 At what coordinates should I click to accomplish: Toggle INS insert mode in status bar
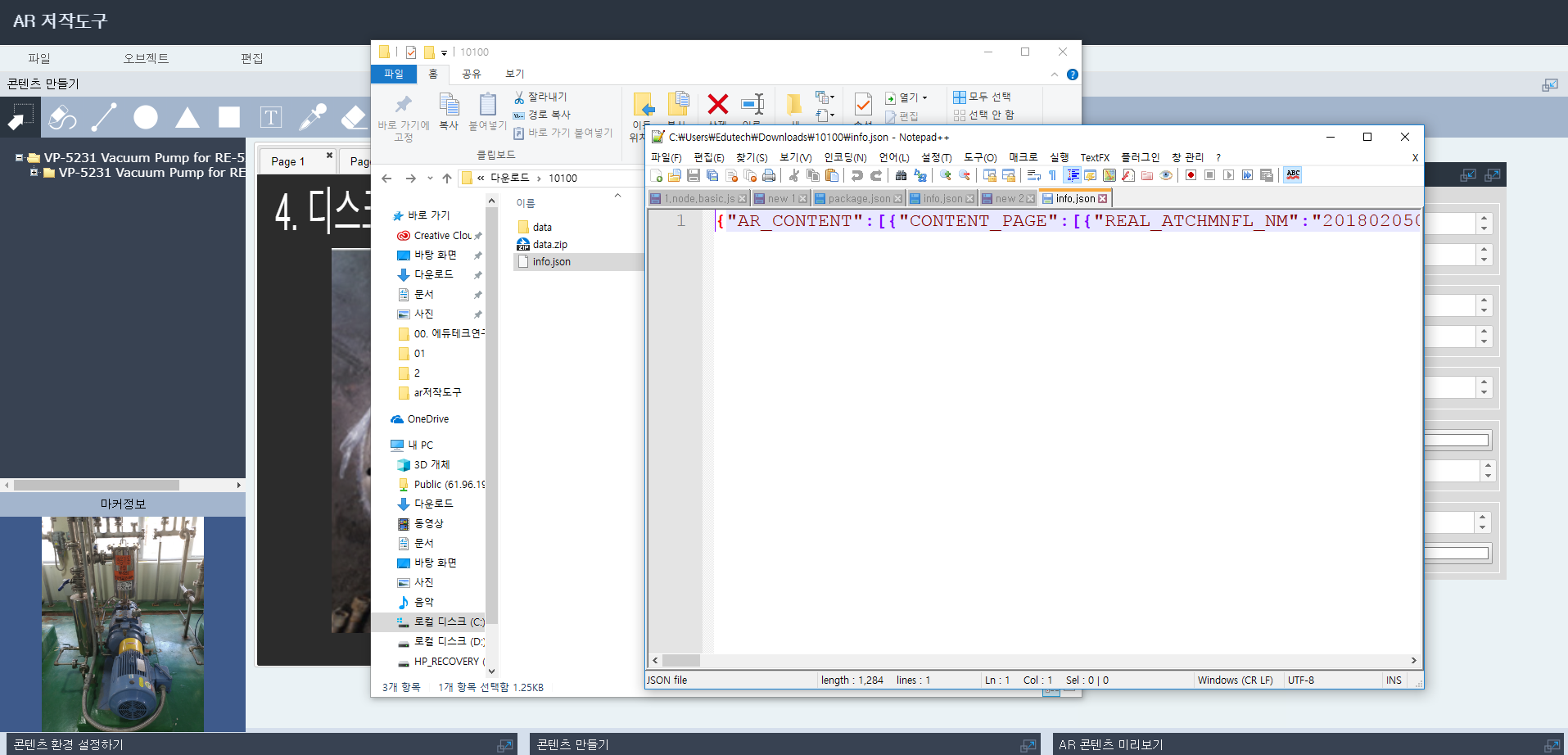tap(1394, 680)
